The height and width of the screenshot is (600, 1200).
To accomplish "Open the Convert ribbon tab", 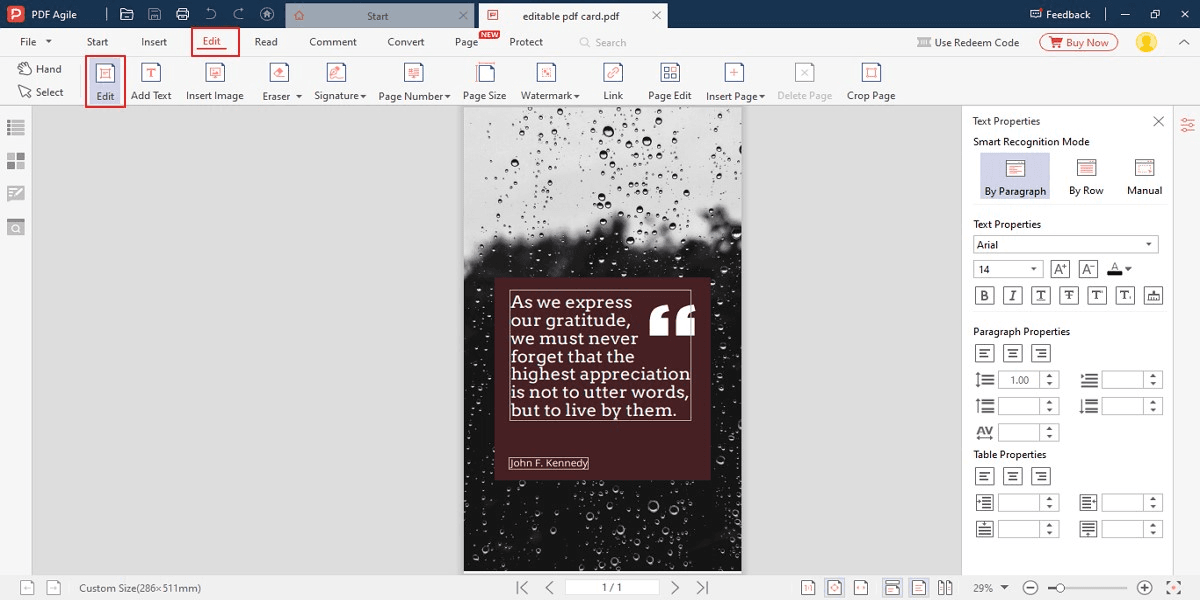I will pos(406,42).
